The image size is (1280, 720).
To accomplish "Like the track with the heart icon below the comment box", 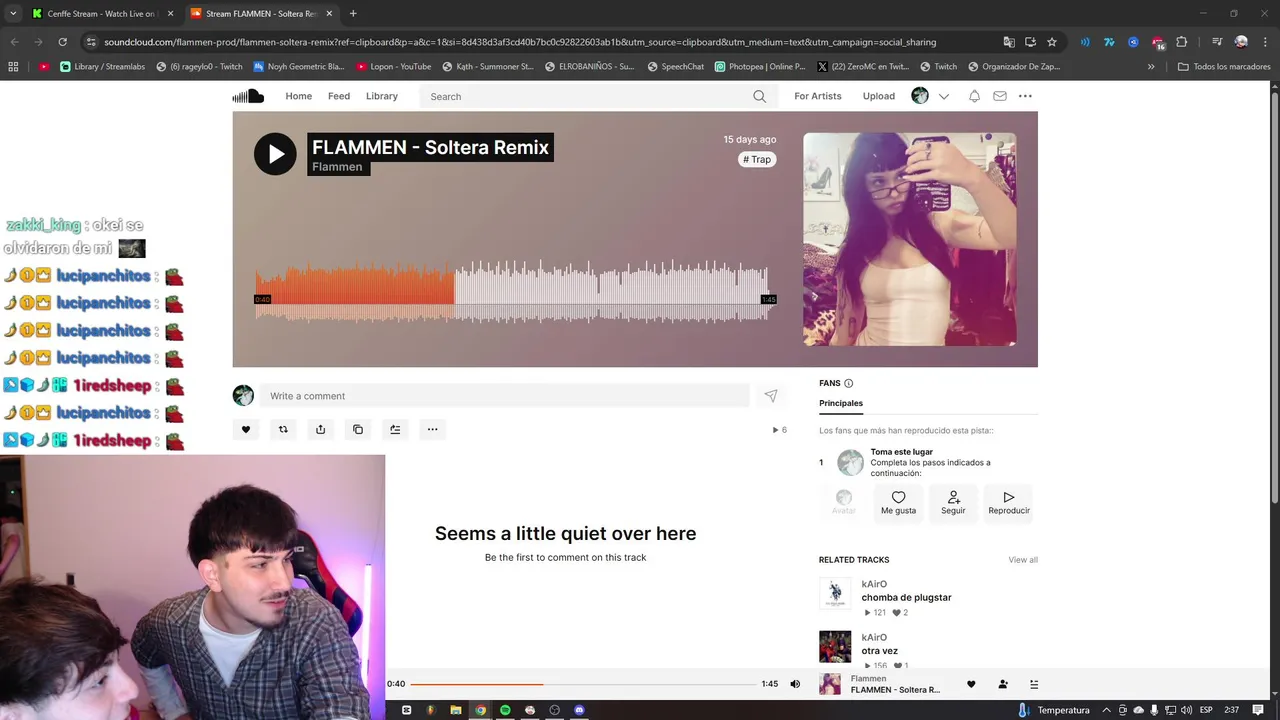I will point(246,429).
